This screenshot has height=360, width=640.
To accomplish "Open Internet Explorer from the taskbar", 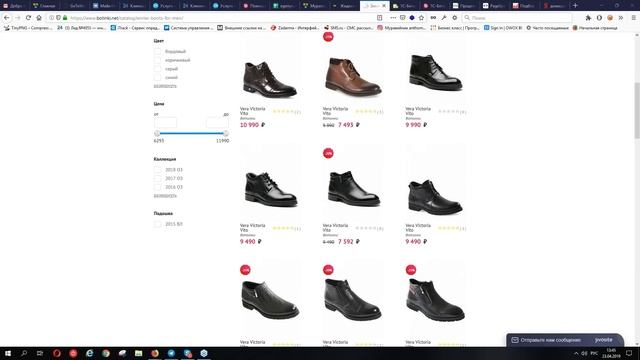I will pos(89,353).
